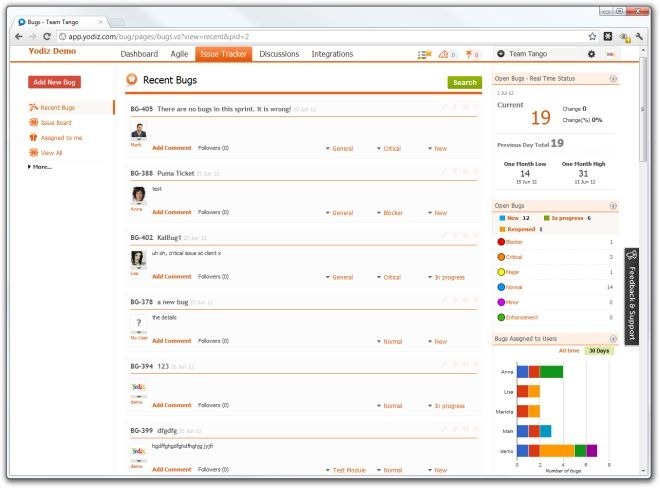Click Mark's avatar on BG-405
This screenshot has height=488, width=660.
click(138, 131)
